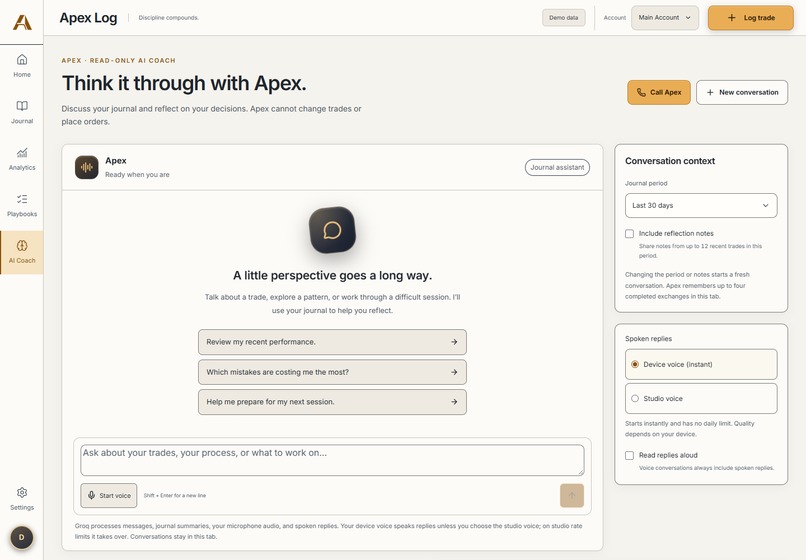Choose Review my recent performance suggestion
This screenshot has width=806, height=560.
(x=332, y=342)
